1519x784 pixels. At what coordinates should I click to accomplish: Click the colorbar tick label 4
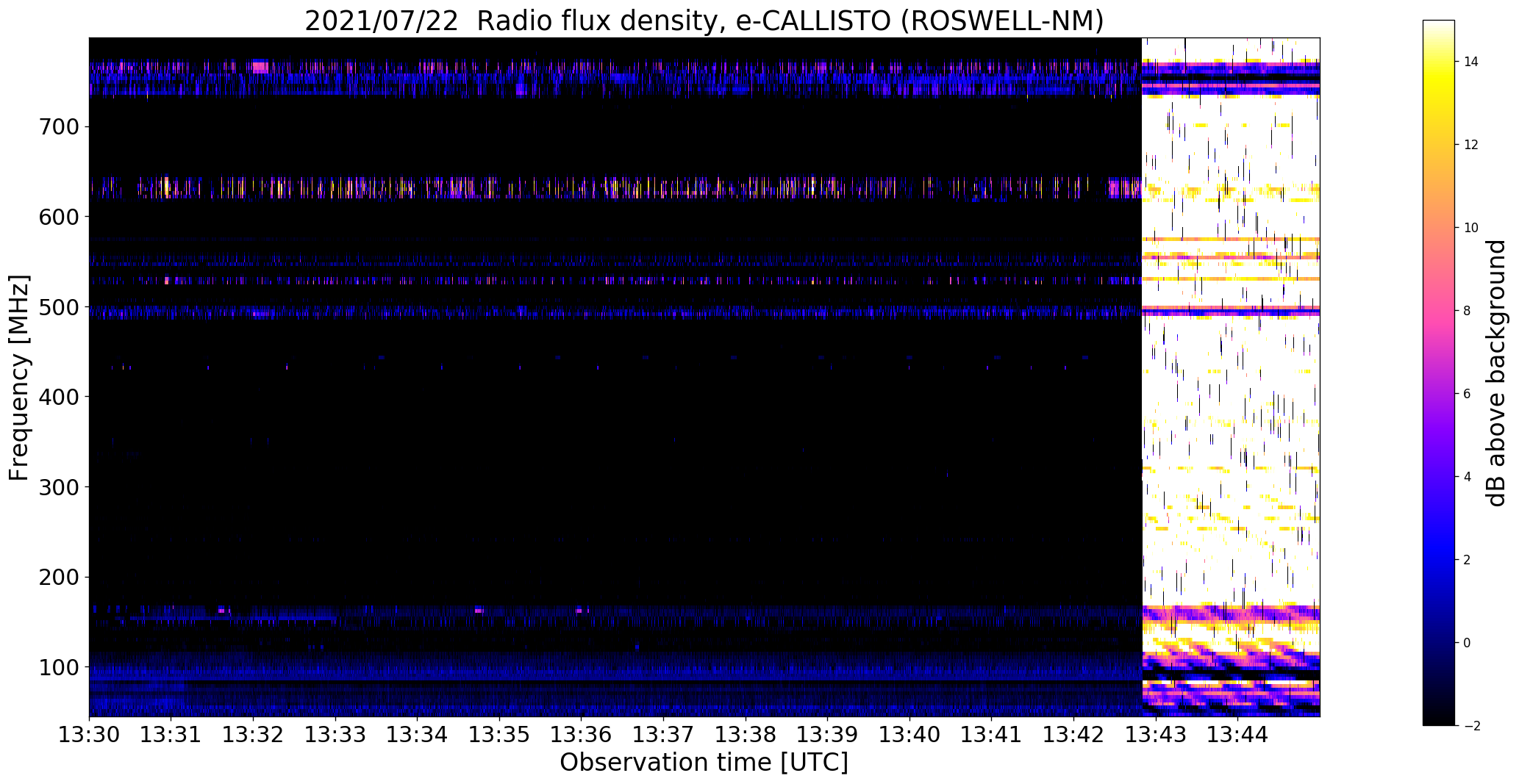click(1468, 477)
